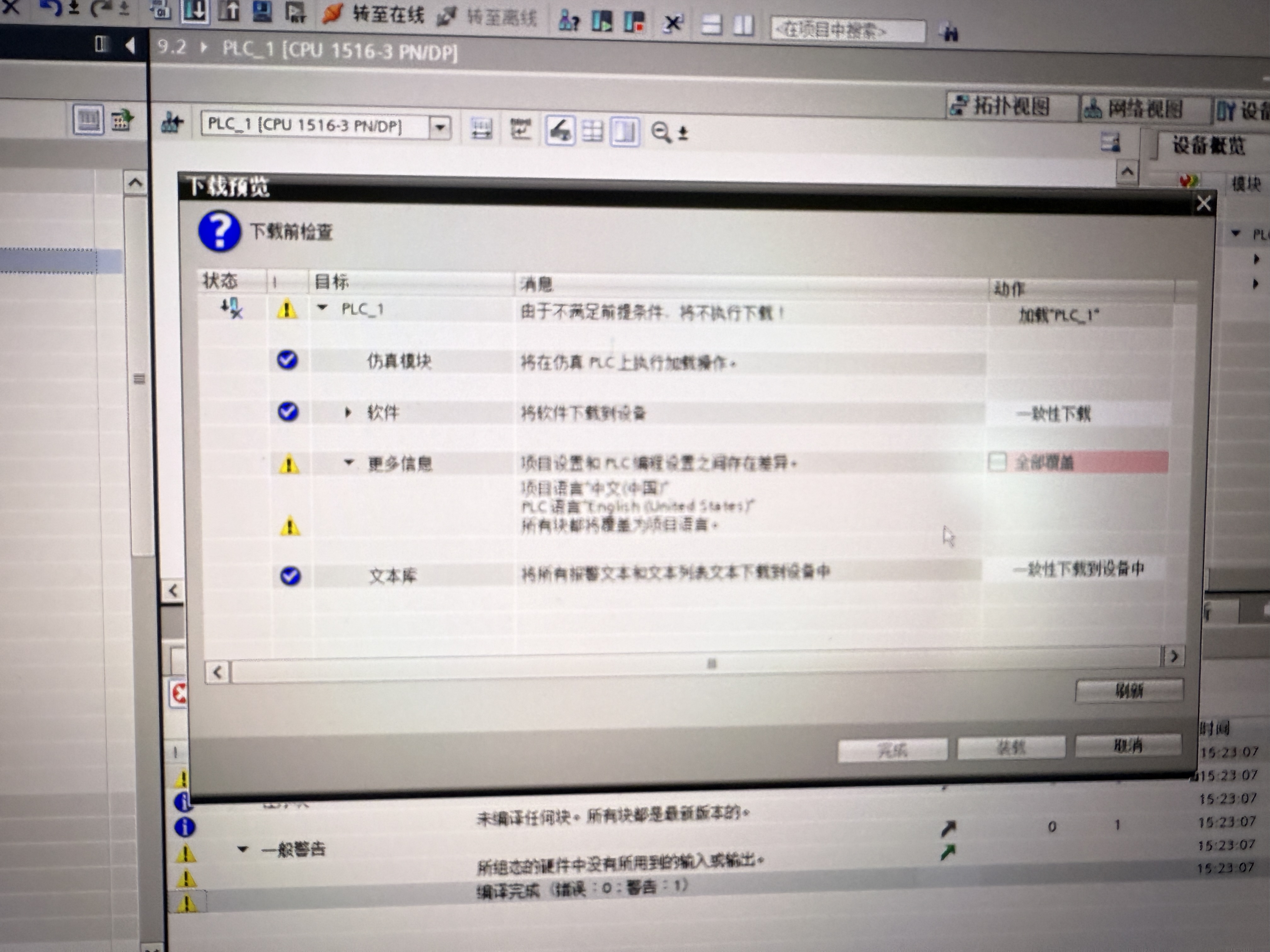Image resolution: width=1270 pixels, height=952 pixels.
Task: Click the download to device toolbar icon
Action: click(195, 11)
